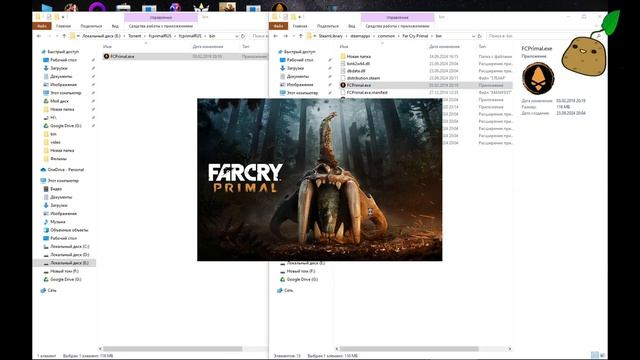This screenshot has width=640, height=360.
Task: Open Главная tab in left window
Action: pyautogui.click(x=63, y=26)
